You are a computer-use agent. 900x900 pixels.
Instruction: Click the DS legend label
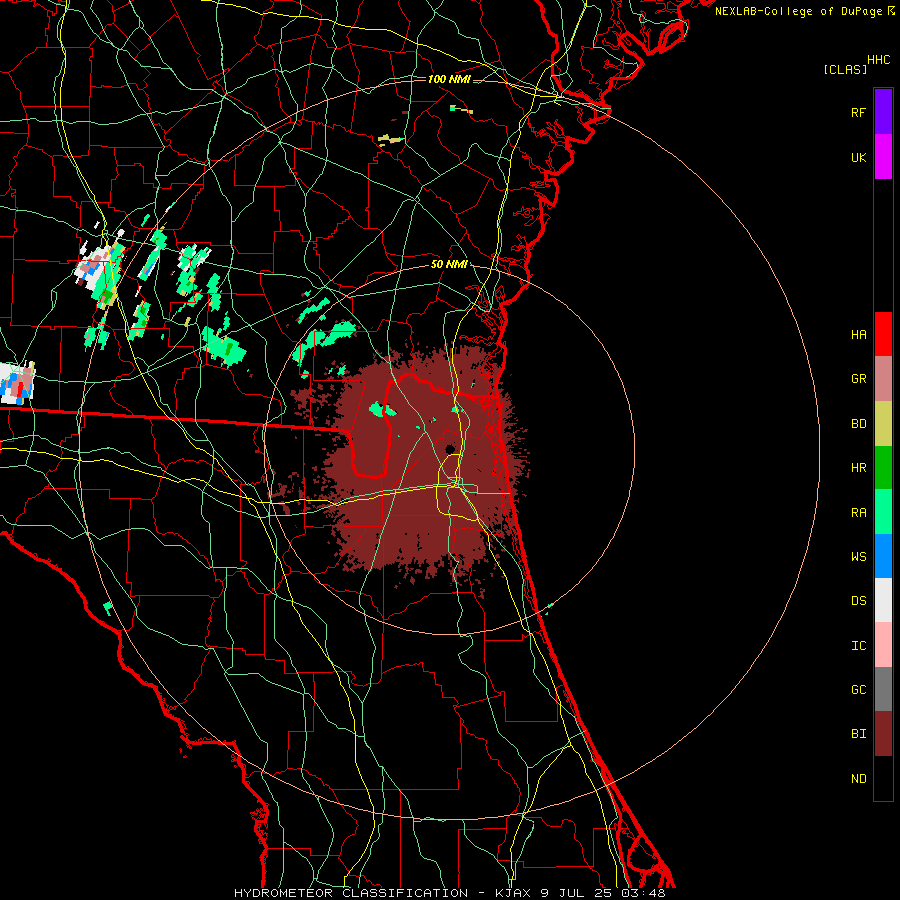click(858, 600)
